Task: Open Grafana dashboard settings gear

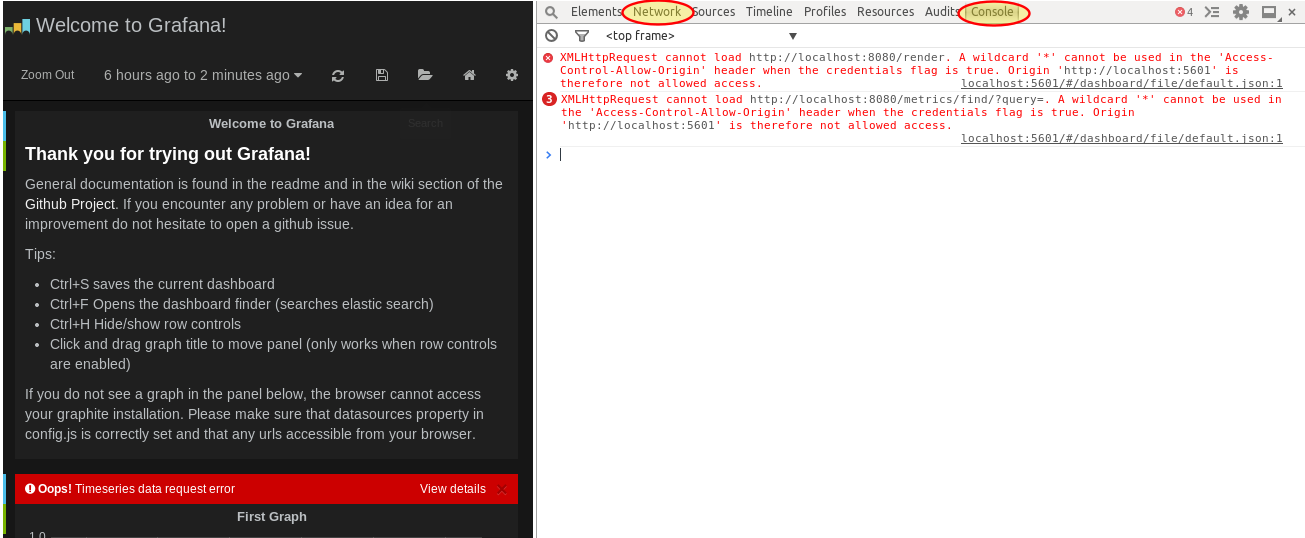Action: [512, 75]
